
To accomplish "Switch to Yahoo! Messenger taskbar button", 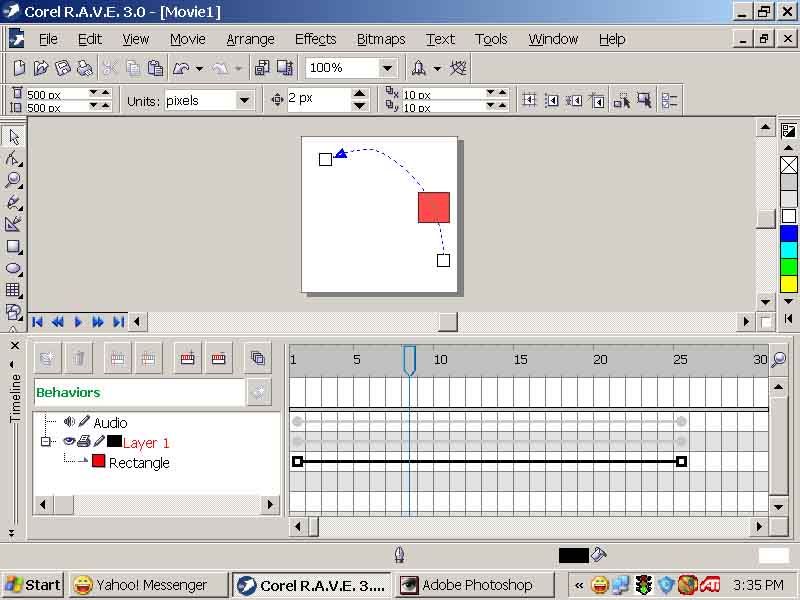I will tap(148, 585).
